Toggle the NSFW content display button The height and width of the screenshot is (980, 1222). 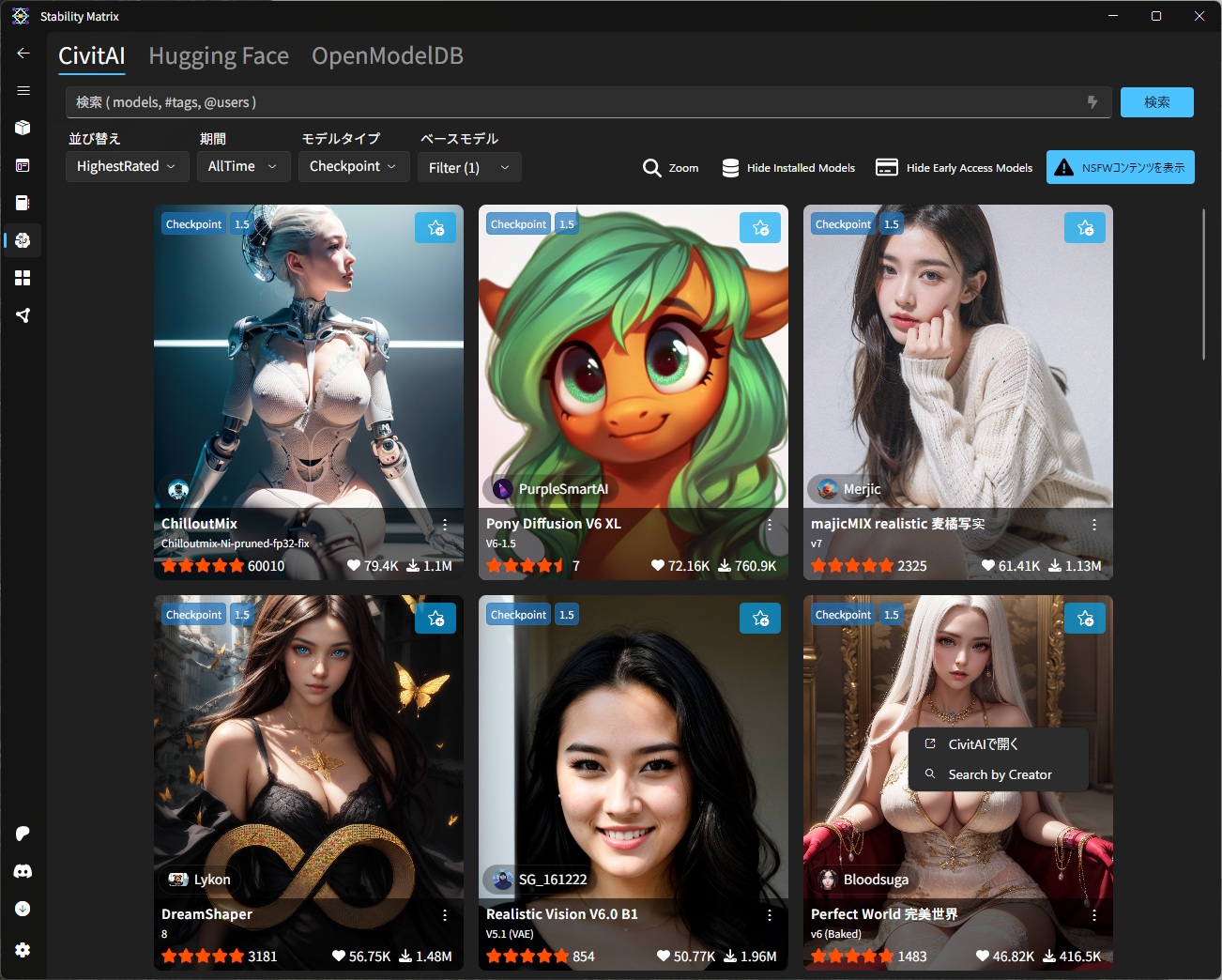1120,167
